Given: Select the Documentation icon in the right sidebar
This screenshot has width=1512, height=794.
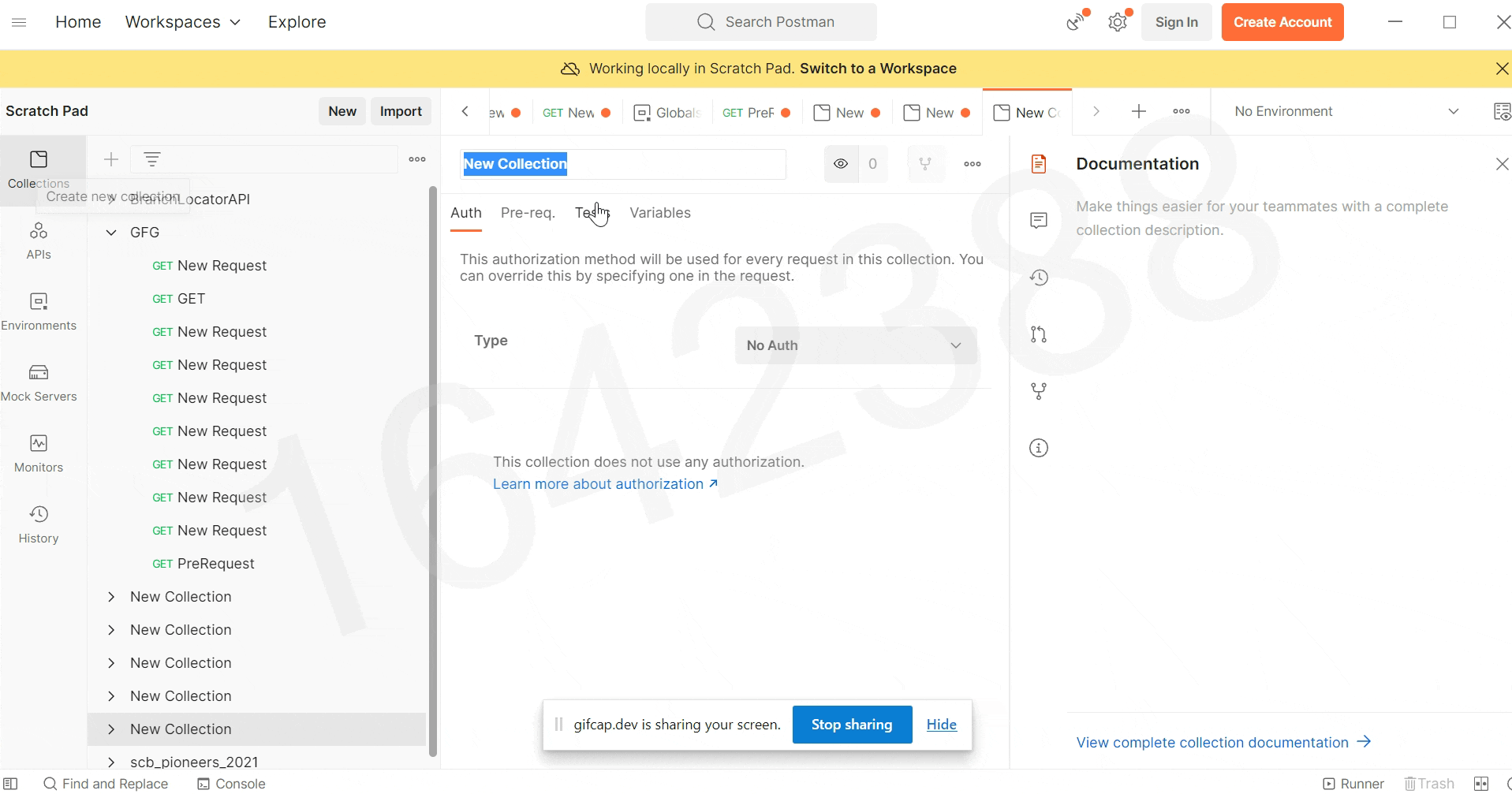Looking at the screenshot, I should pos(1039,164).
